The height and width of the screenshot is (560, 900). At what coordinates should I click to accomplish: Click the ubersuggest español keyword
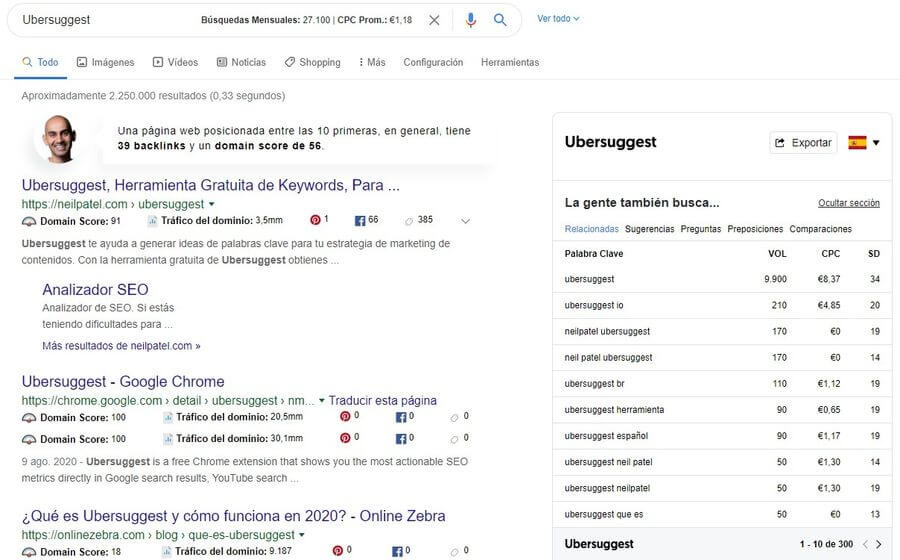606,436
